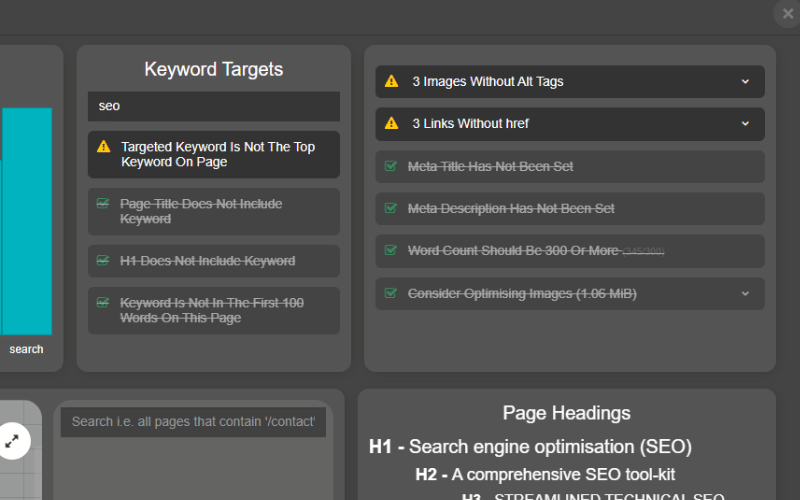Screen dimensions: 800x500
Task: Toggle the Page Title Does Not Include Keyword check
Action: coord(103,204)
